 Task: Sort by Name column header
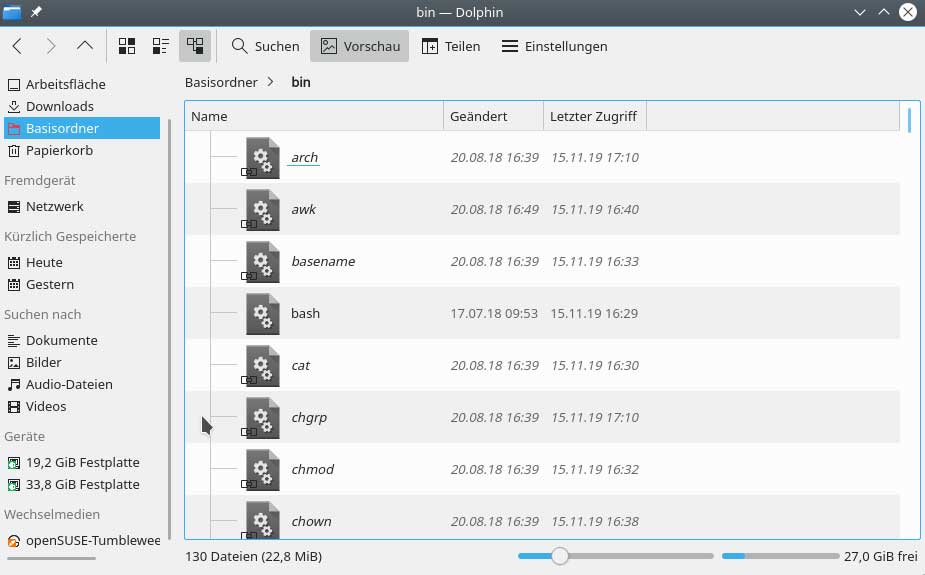[314, 116]
